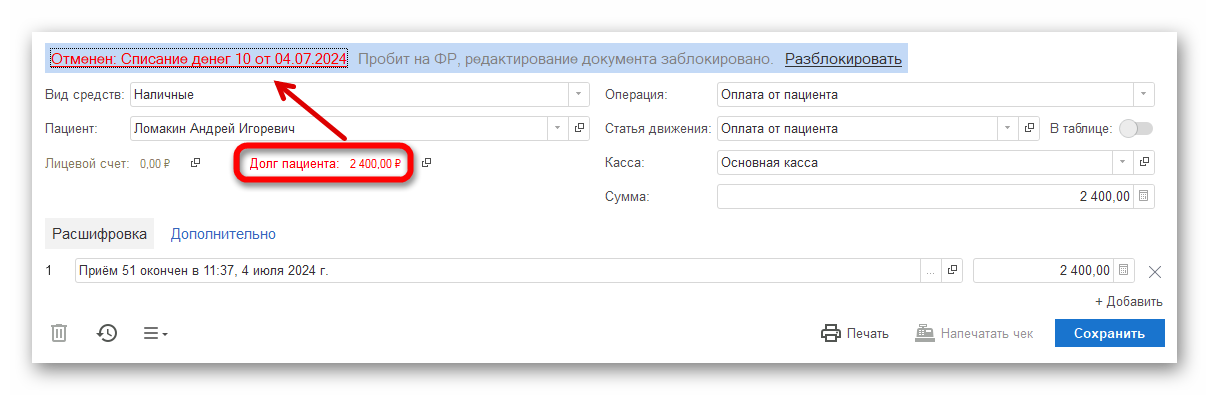Click the Лицевой счет 0,00 ₽ value

[x=155, y=163]
